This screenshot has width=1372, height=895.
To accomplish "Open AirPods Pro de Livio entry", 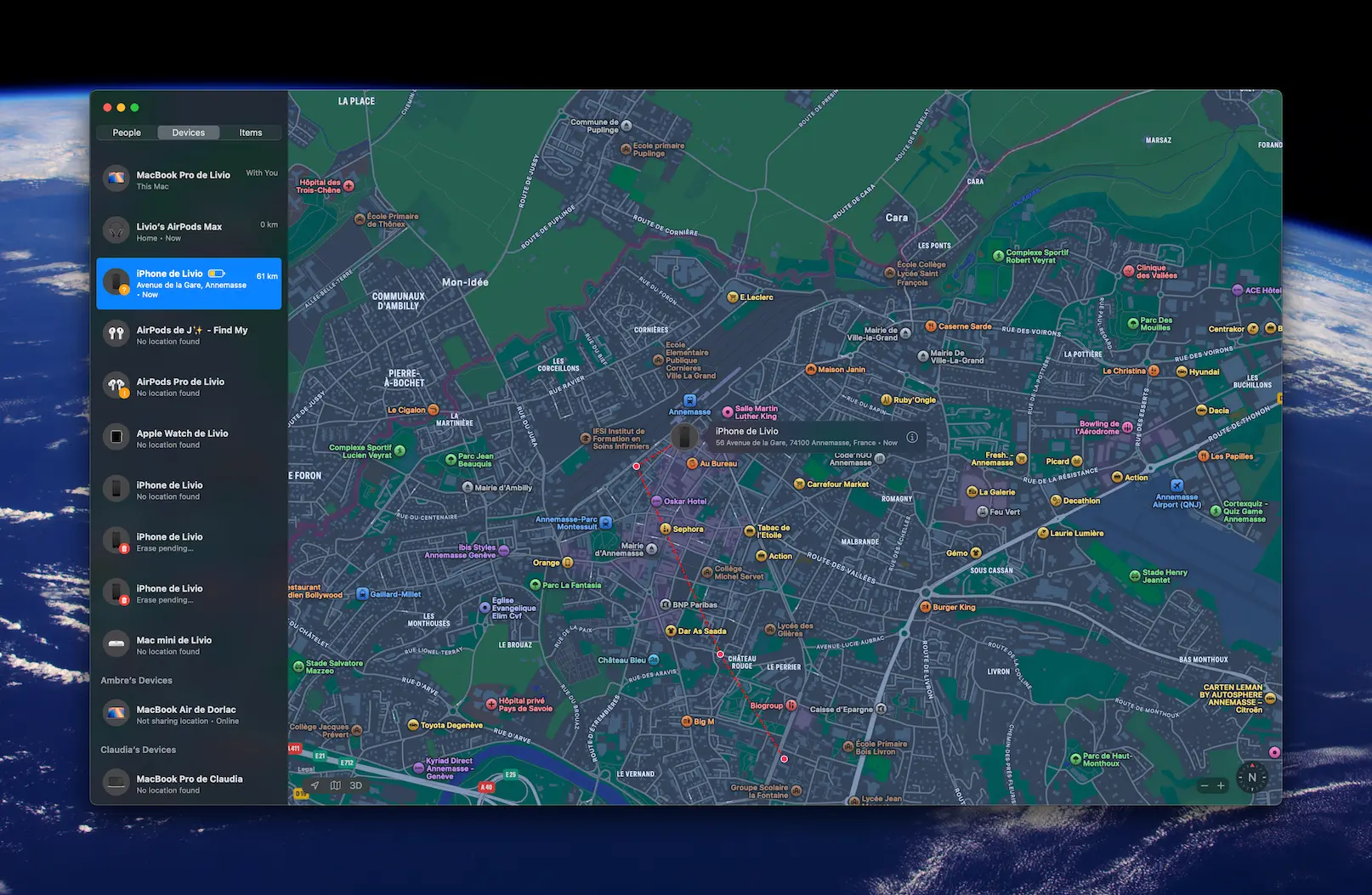I will click(x=189, y=387).
